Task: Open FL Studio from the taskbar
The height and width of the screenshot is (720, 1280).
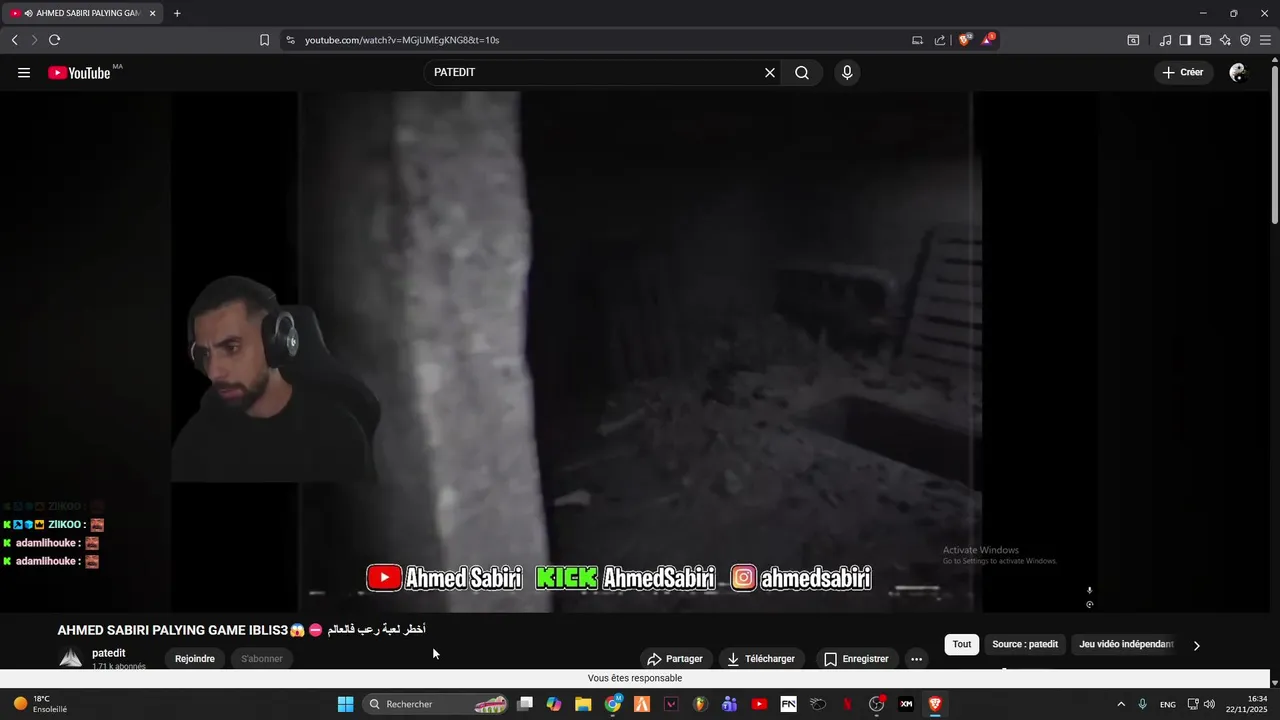Action: click(x=700, y=704)
